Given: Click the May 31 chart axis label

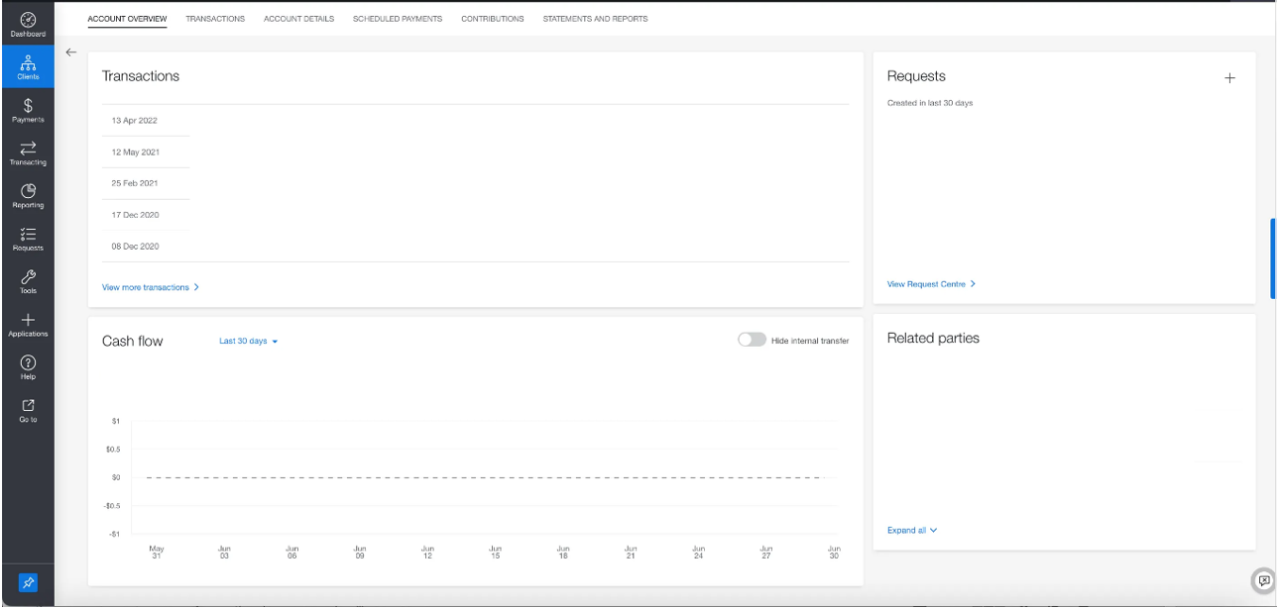Looking at the screenshot, I should point(156,551).
